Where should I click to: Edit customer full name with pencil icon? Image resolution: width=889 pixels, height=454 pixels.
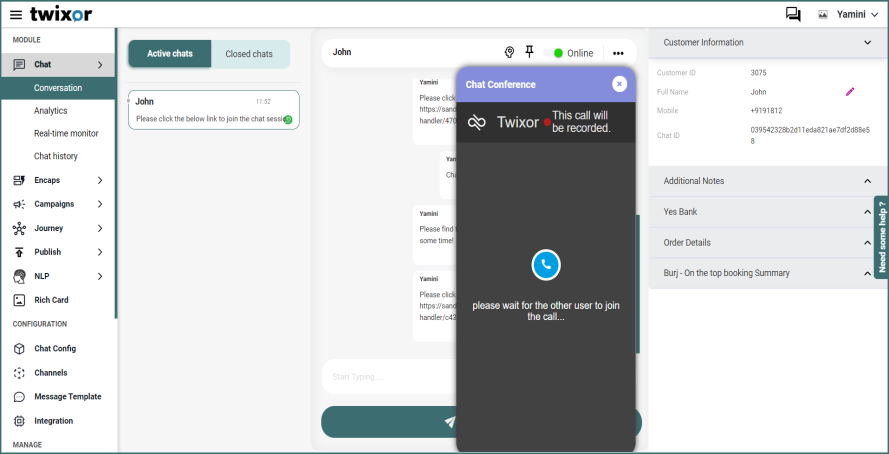[851, 92]
